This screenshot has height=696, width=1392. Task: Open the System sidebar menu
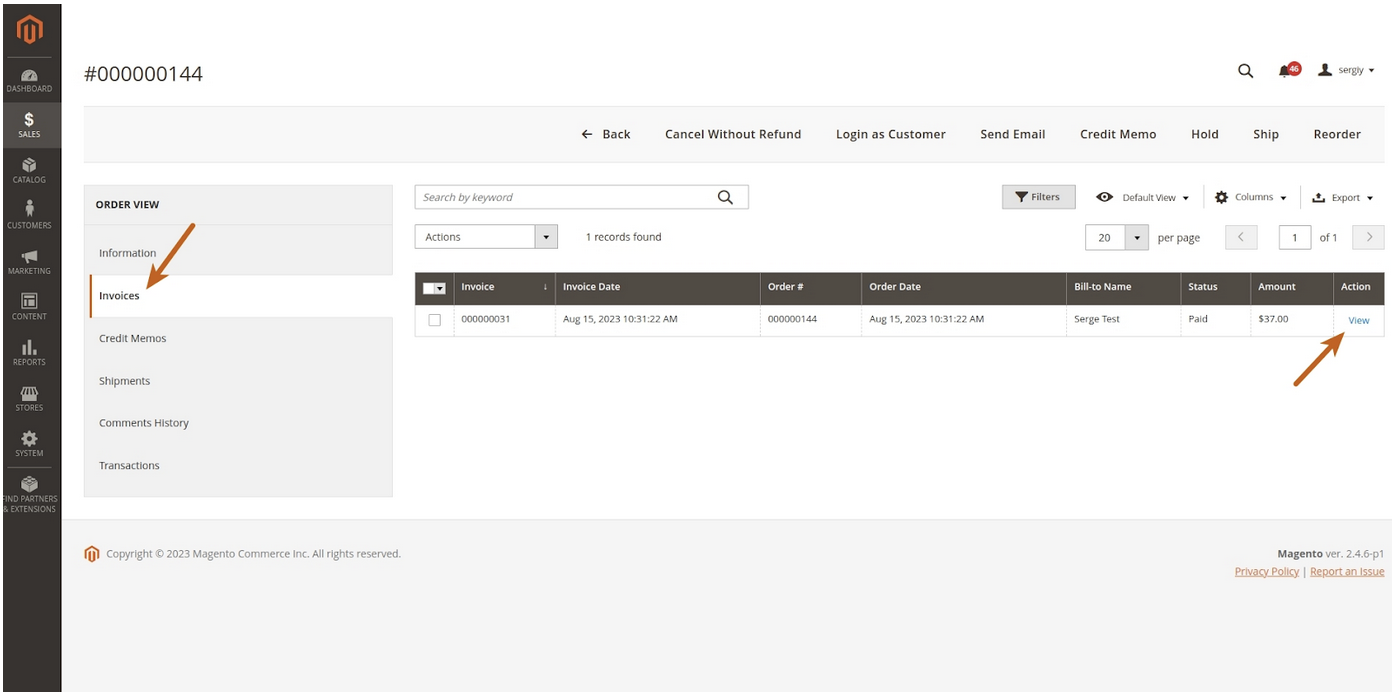pos(29,444)
